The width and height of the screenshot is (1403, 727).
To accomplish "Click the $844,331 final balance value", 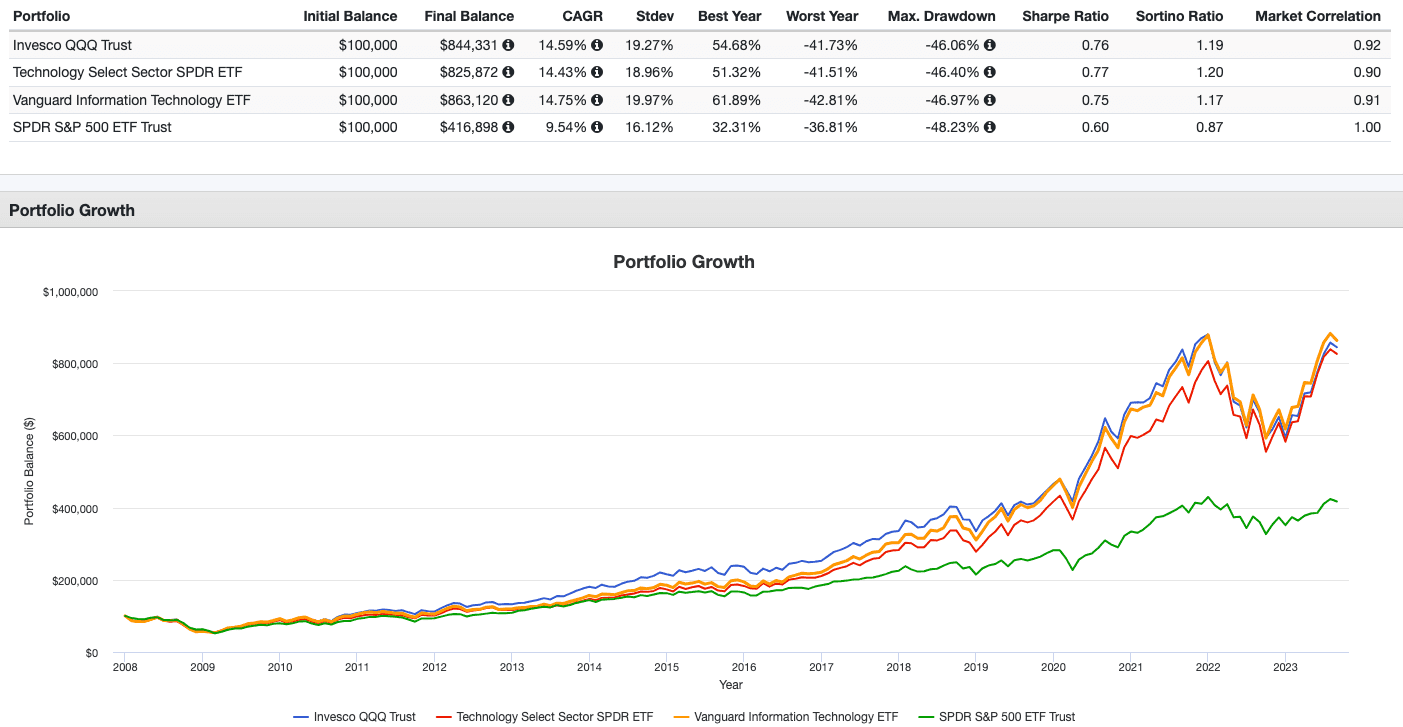I will (469, 45).
